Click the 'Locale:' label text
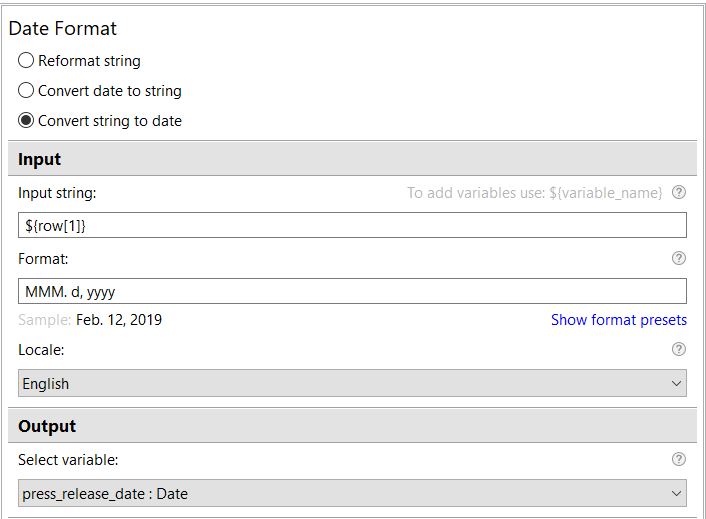 click(x=41, y=350)
